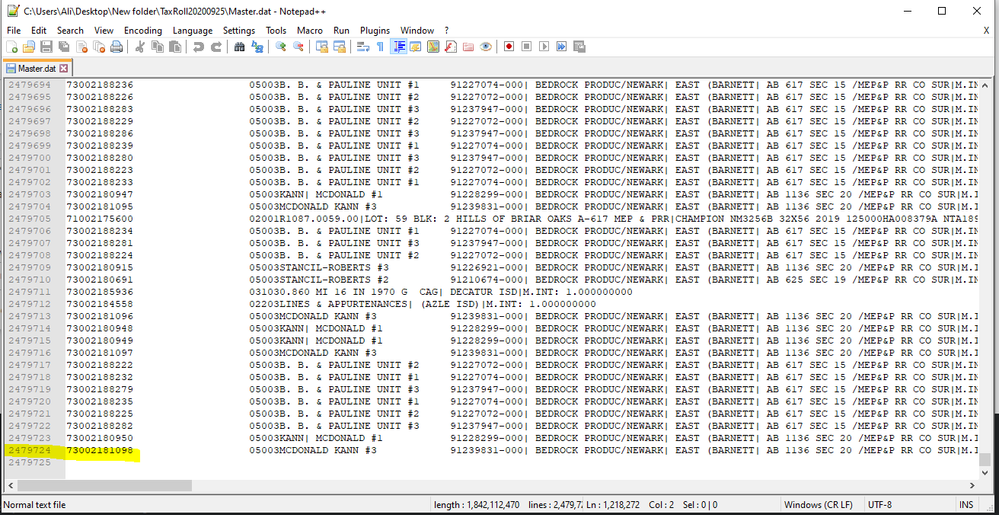The width and height of the screenshot is (999, 515).
Task: Click the Save Recorded Macro icon
Action: point(579,47)
